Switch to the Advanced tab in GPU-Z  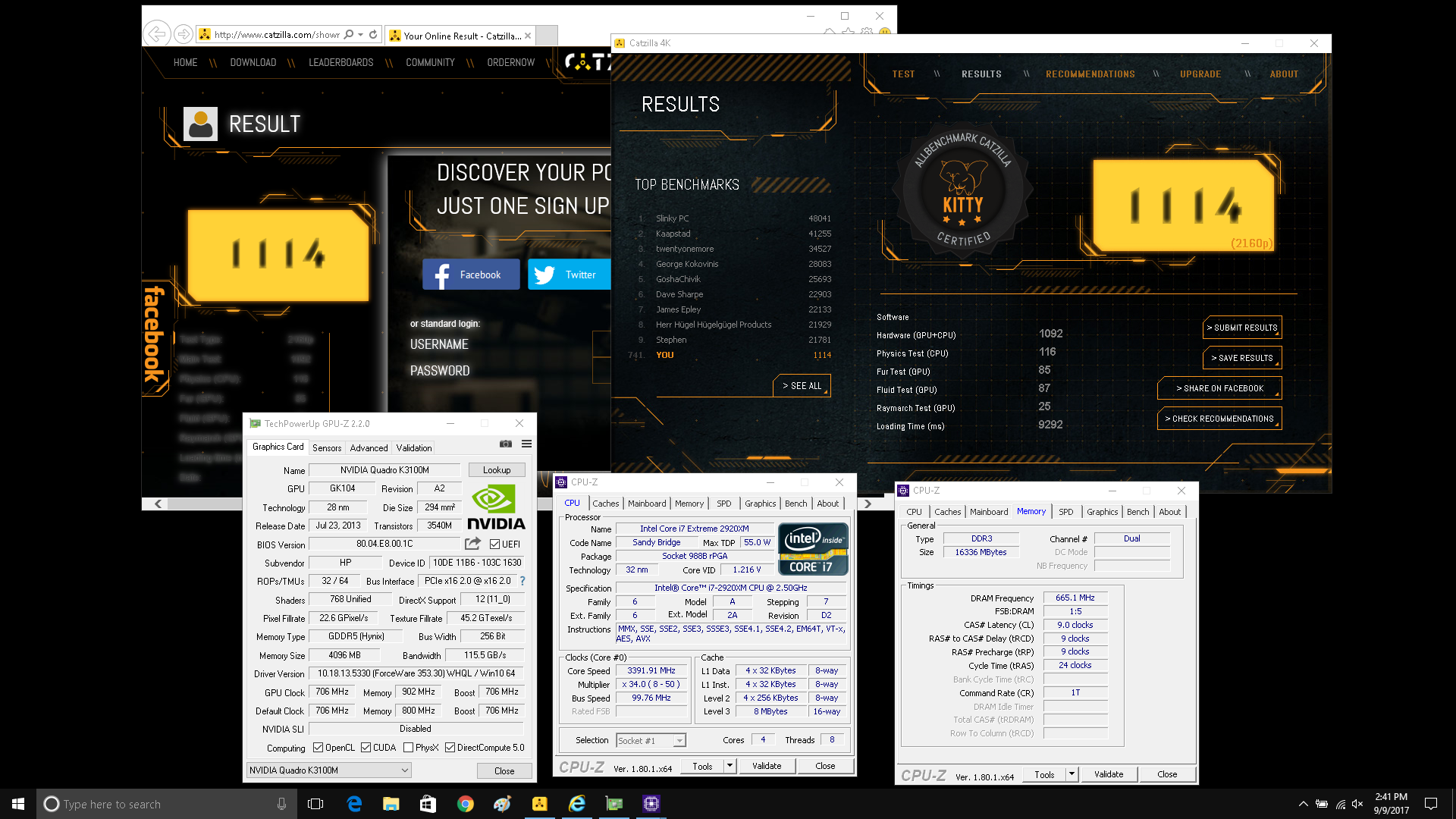(x=369, y=447)
